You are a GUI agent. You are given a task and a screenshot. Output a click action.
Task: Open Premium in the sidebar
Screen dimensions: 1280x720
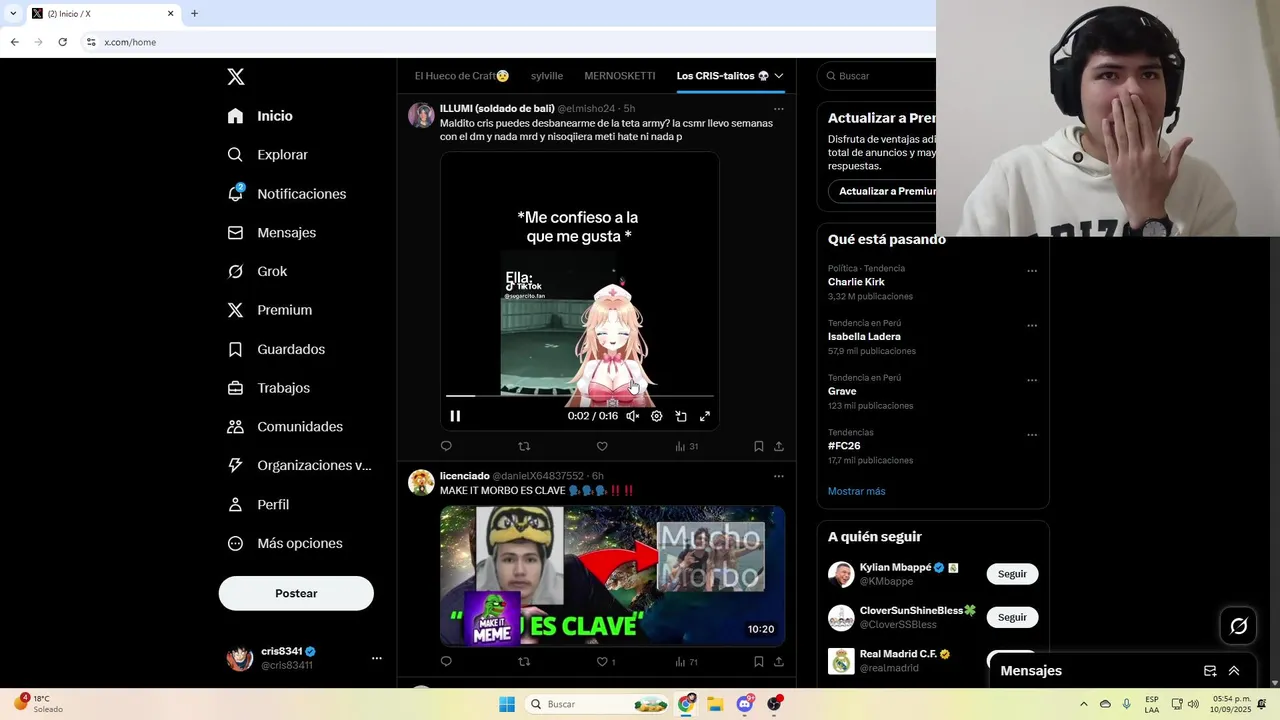pyautogui.click(x=269, y=310)
